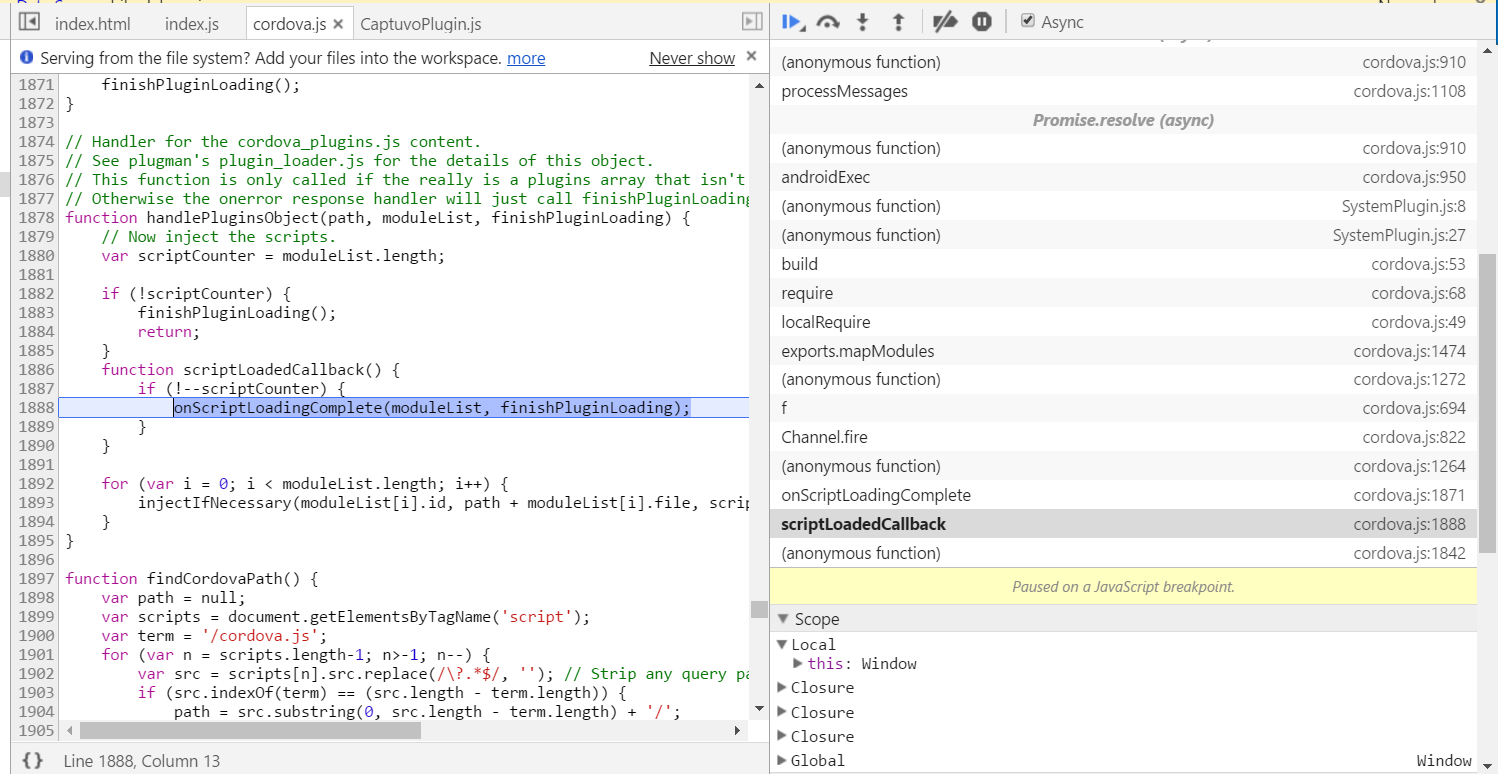Select the processMessages call frame
The height and width of the screenshot is (774, 1498).
1123,91
